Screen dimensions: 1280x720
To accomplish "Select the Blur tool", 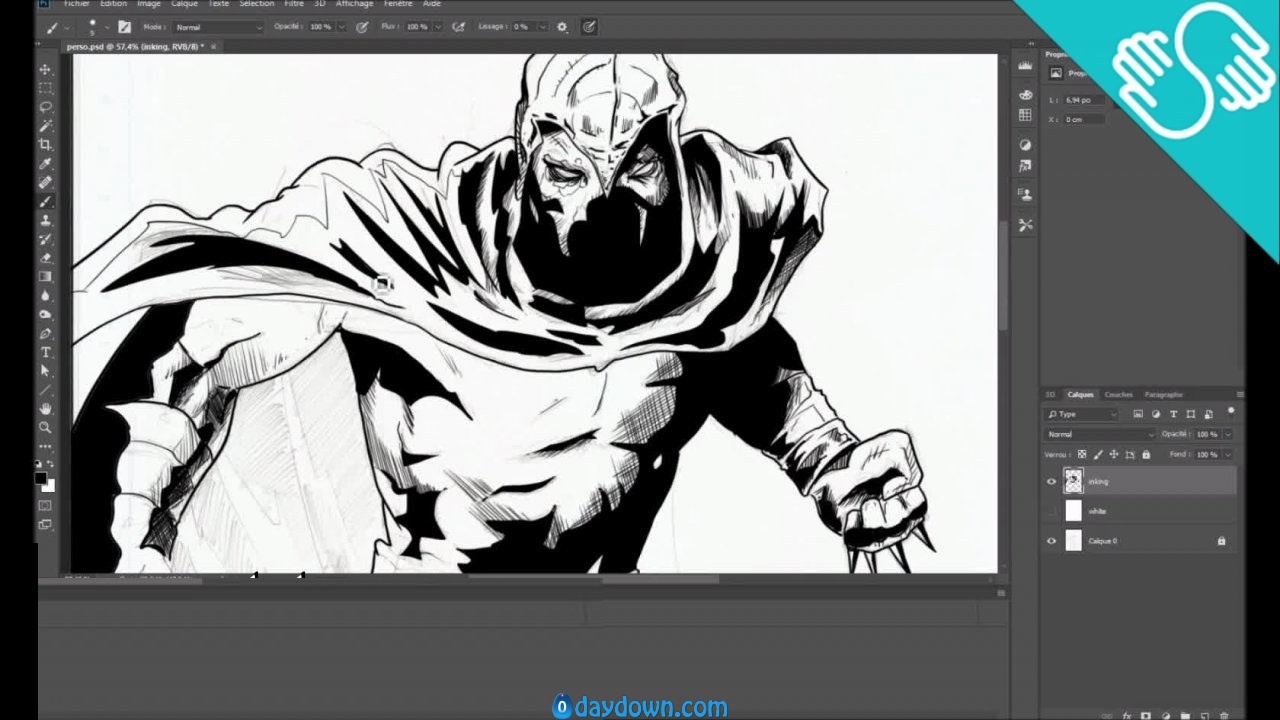I will [x=45, y=296].
